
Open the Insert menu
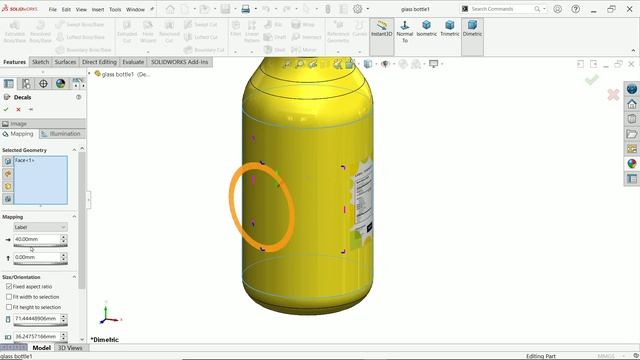tap(98, 9)
